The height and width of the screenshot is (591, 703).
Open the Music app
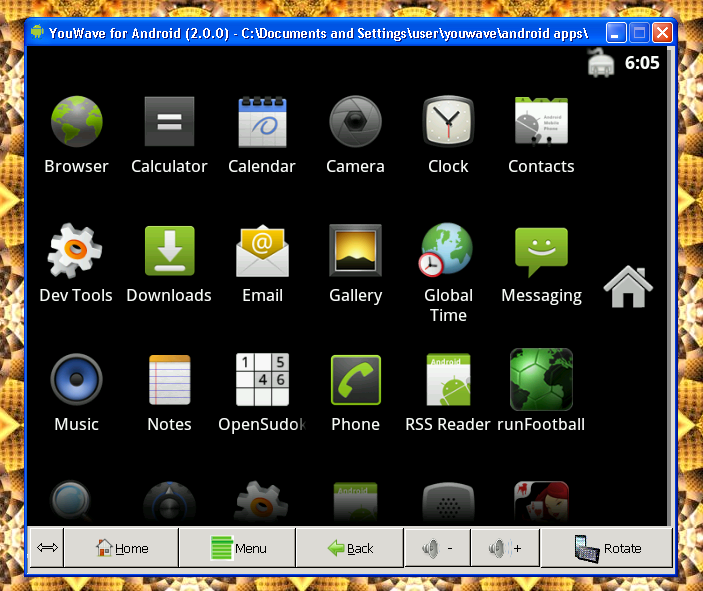(77, 380)
